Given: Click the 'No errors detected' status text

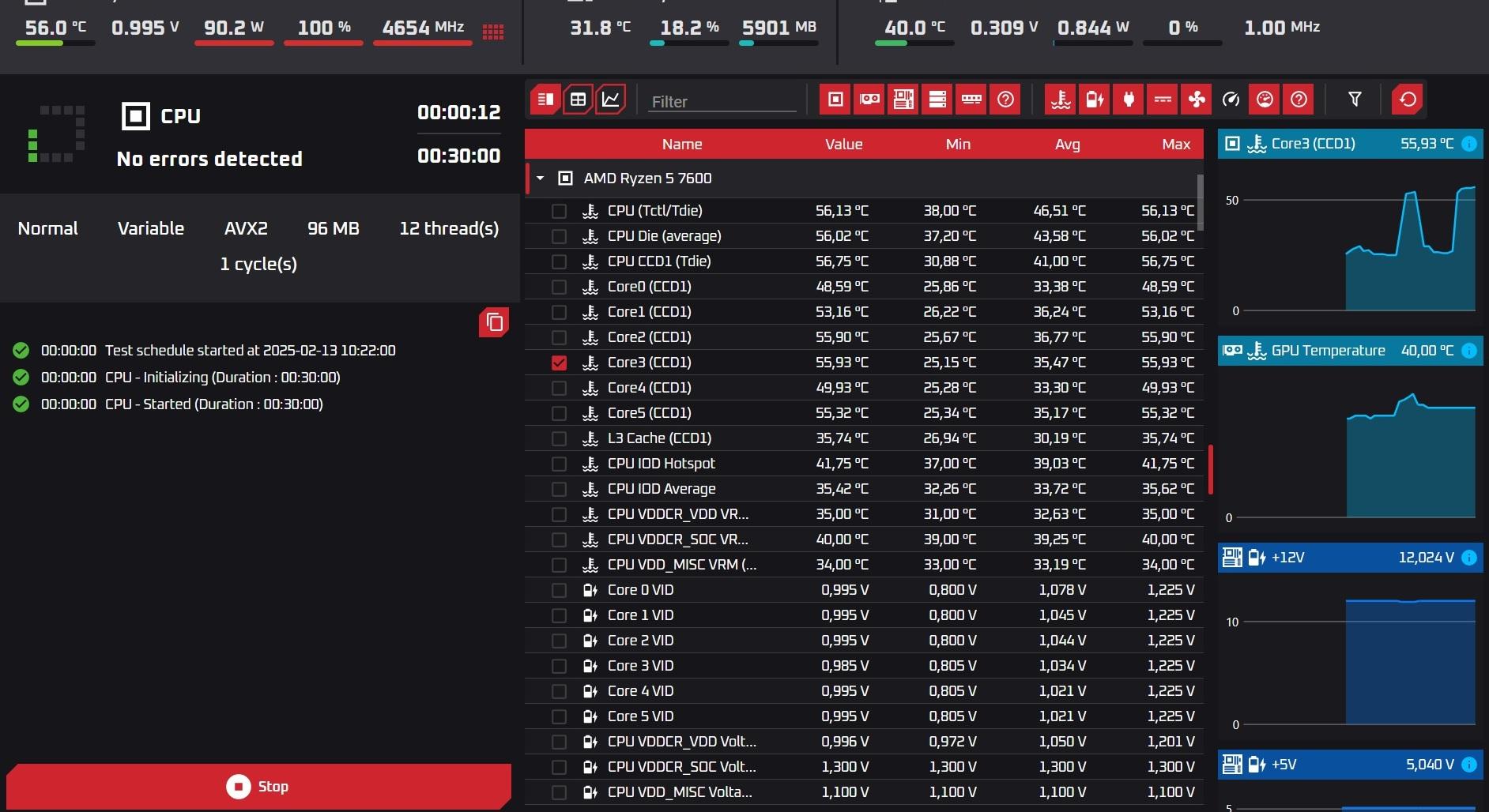Looking at the screenshot, I should coord(209,159).
